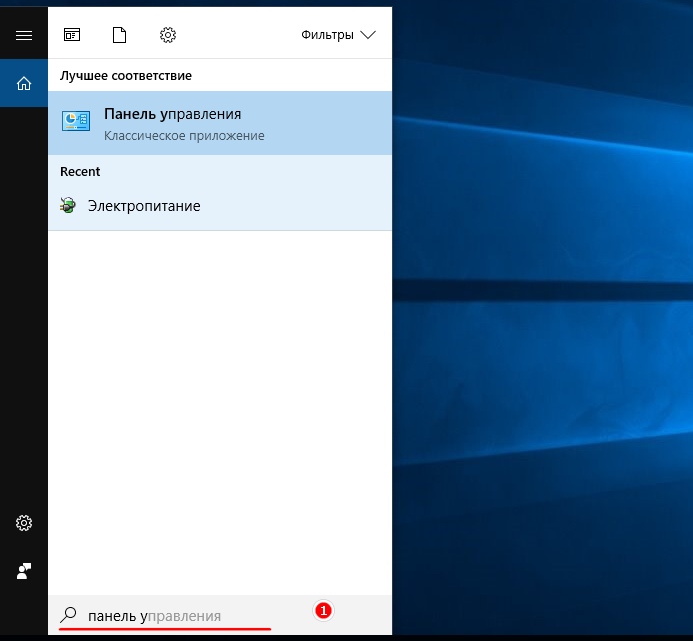The width and height of the screenshot is (693, 641).
Task: Go to the Home tab in the sidebar
Action: click(24, 83)
